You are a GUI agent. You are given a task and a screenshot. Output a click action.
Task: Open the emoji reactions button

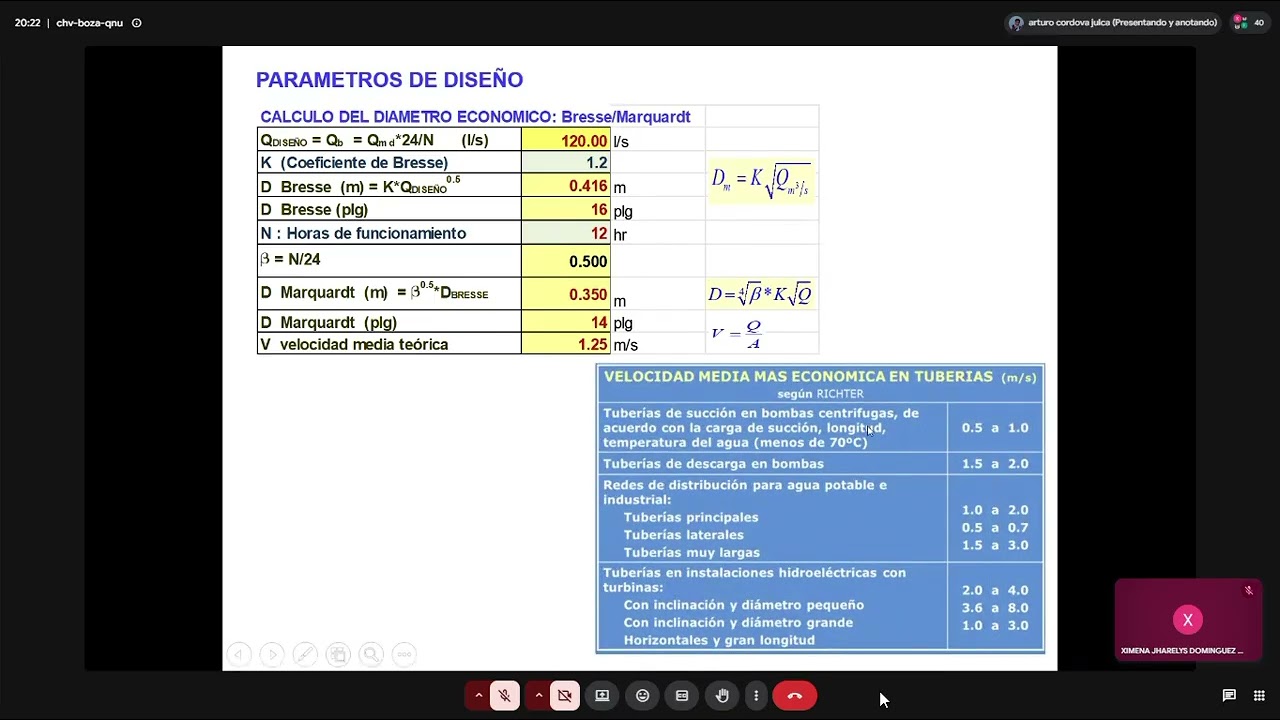[x=642, y=696]
